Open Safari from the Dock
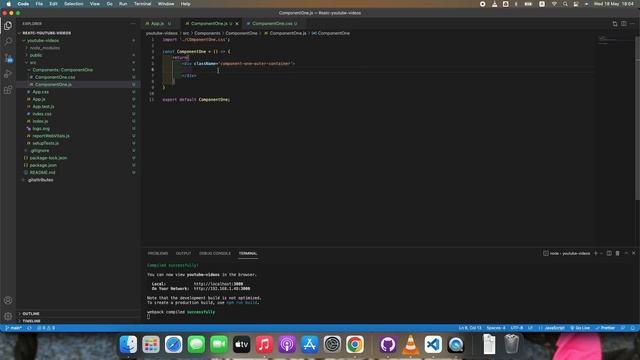The width and height of the screenshot is (640, 360). pyautogui.click(x=173, y=344)
